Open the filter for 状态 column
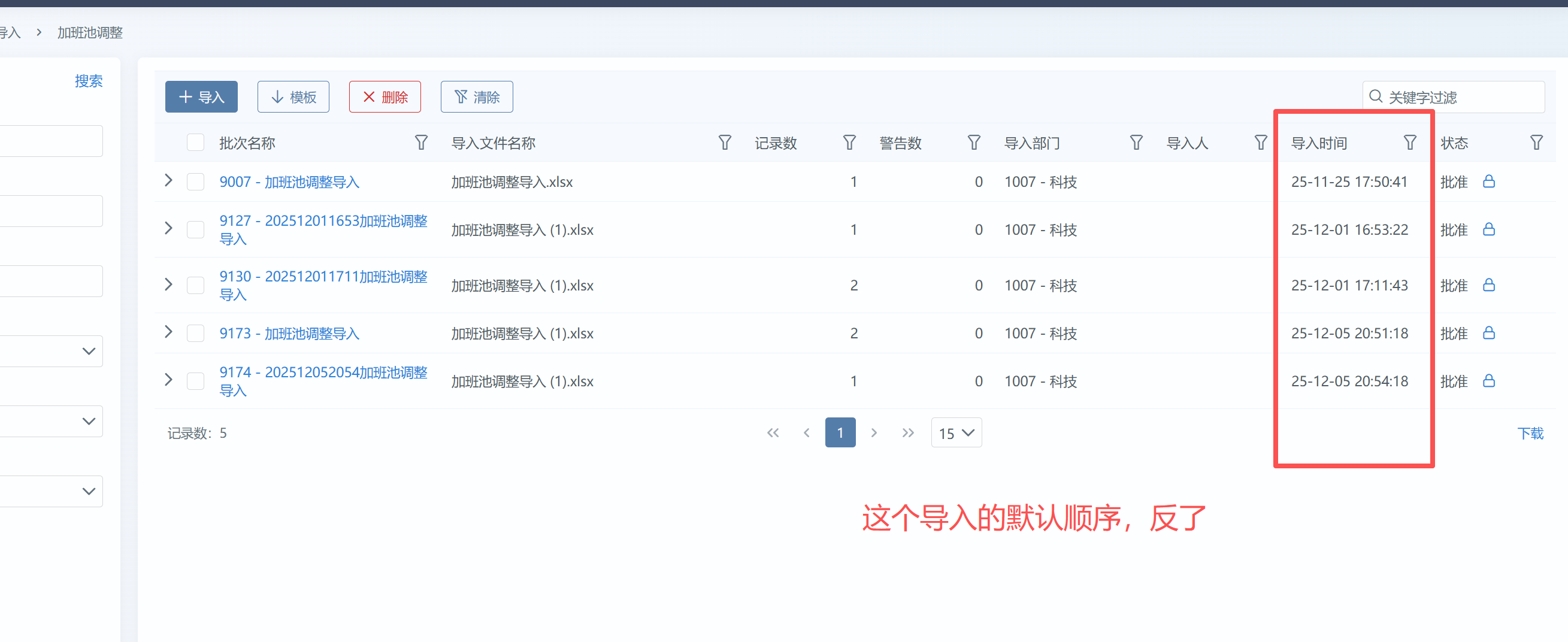 tap(1536, 143)
